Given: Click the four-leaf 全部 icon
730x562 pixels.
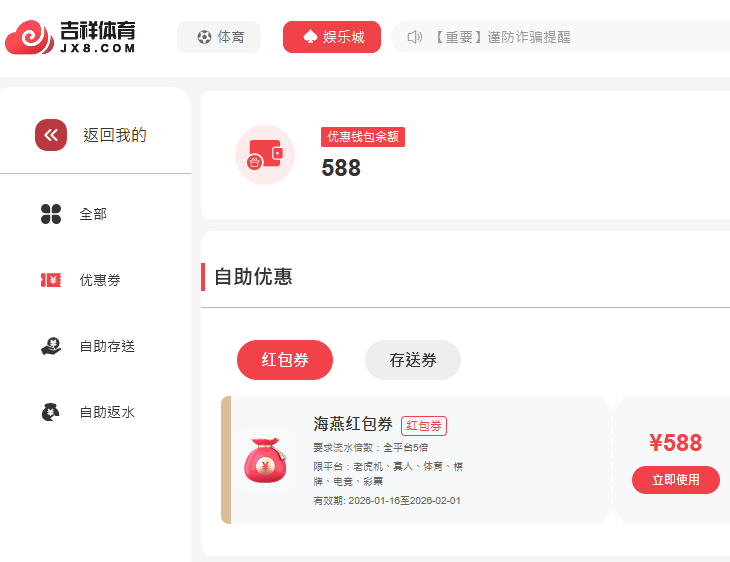Looking at the screenshot, I should tap(51, 214).
